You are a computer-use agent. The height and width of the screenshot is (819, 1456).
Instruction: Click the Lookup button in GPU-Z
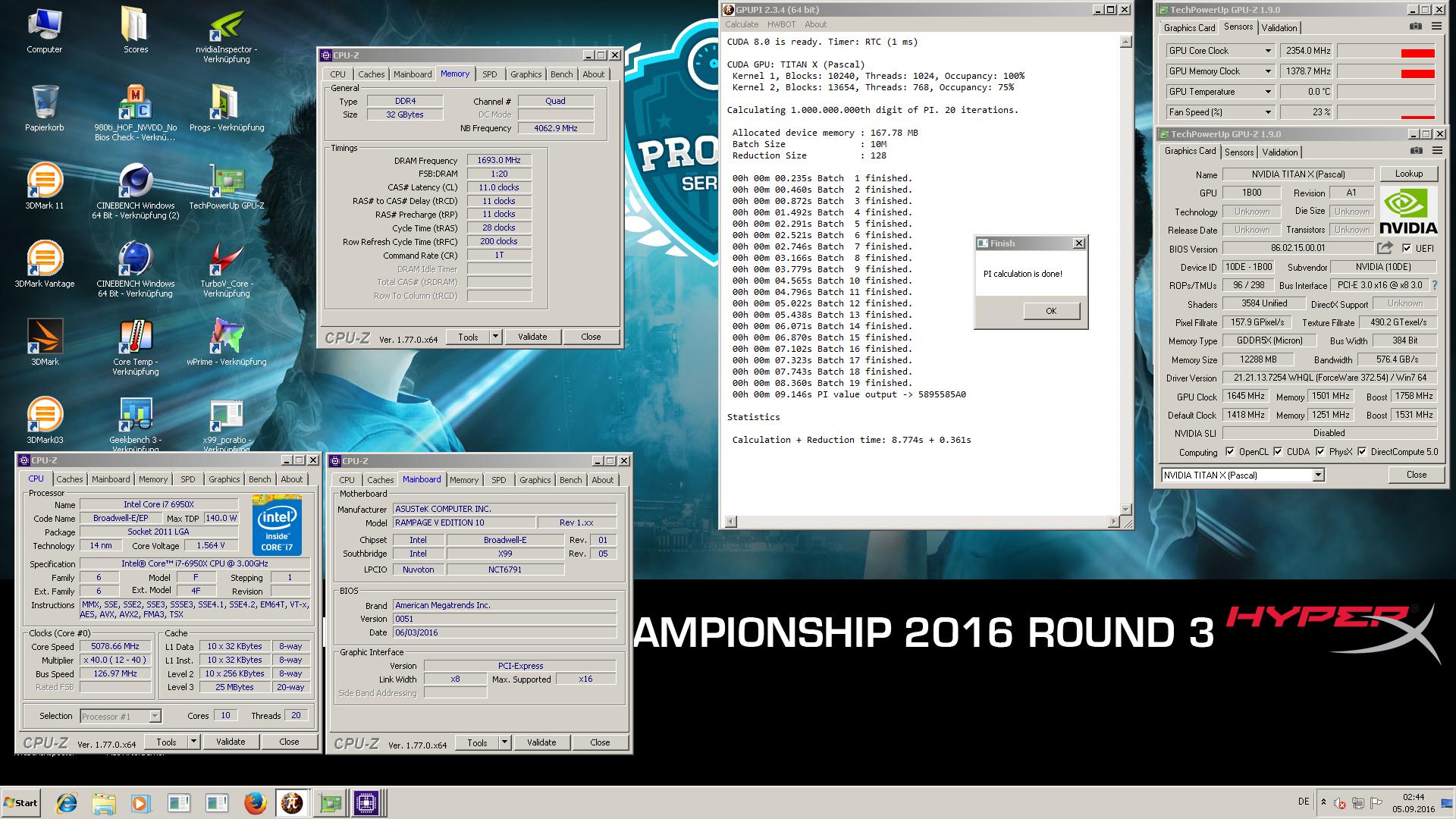click(x=1409, y=174)
